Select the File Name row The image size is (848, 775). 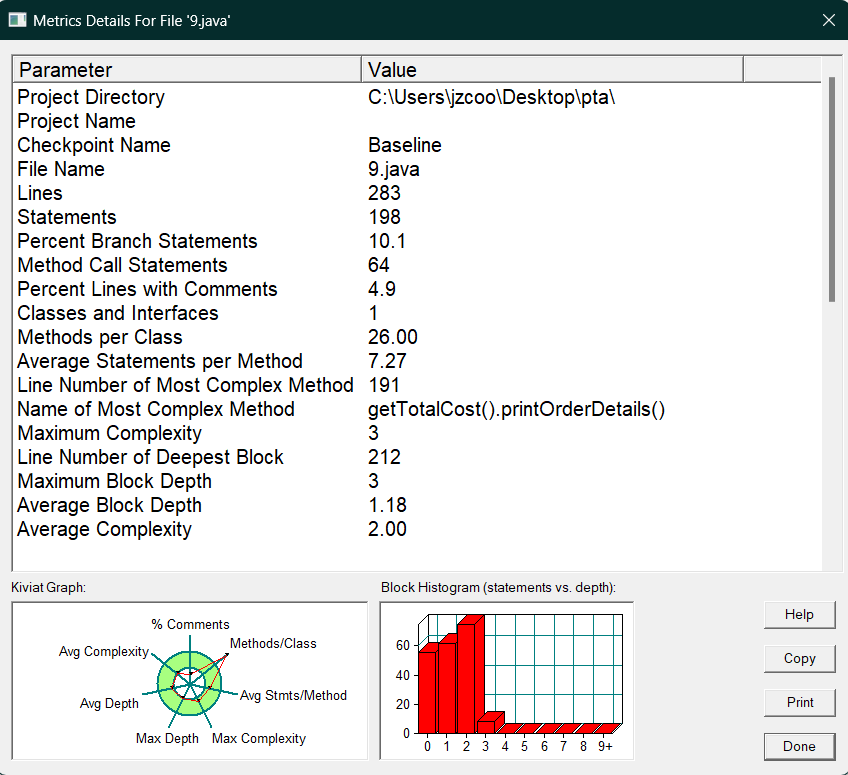point(416,169)
